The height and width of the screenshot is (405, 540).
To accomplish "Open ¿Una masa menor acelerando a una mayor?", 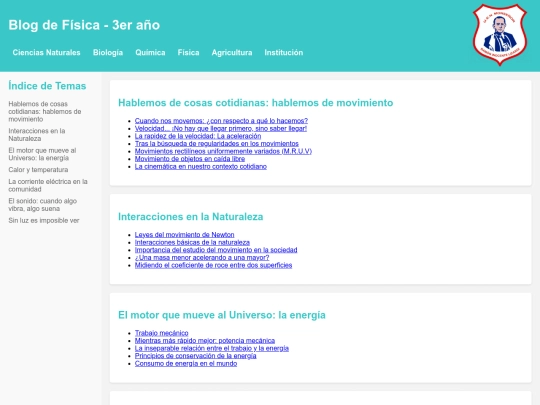I will click(x=202, y=258).
